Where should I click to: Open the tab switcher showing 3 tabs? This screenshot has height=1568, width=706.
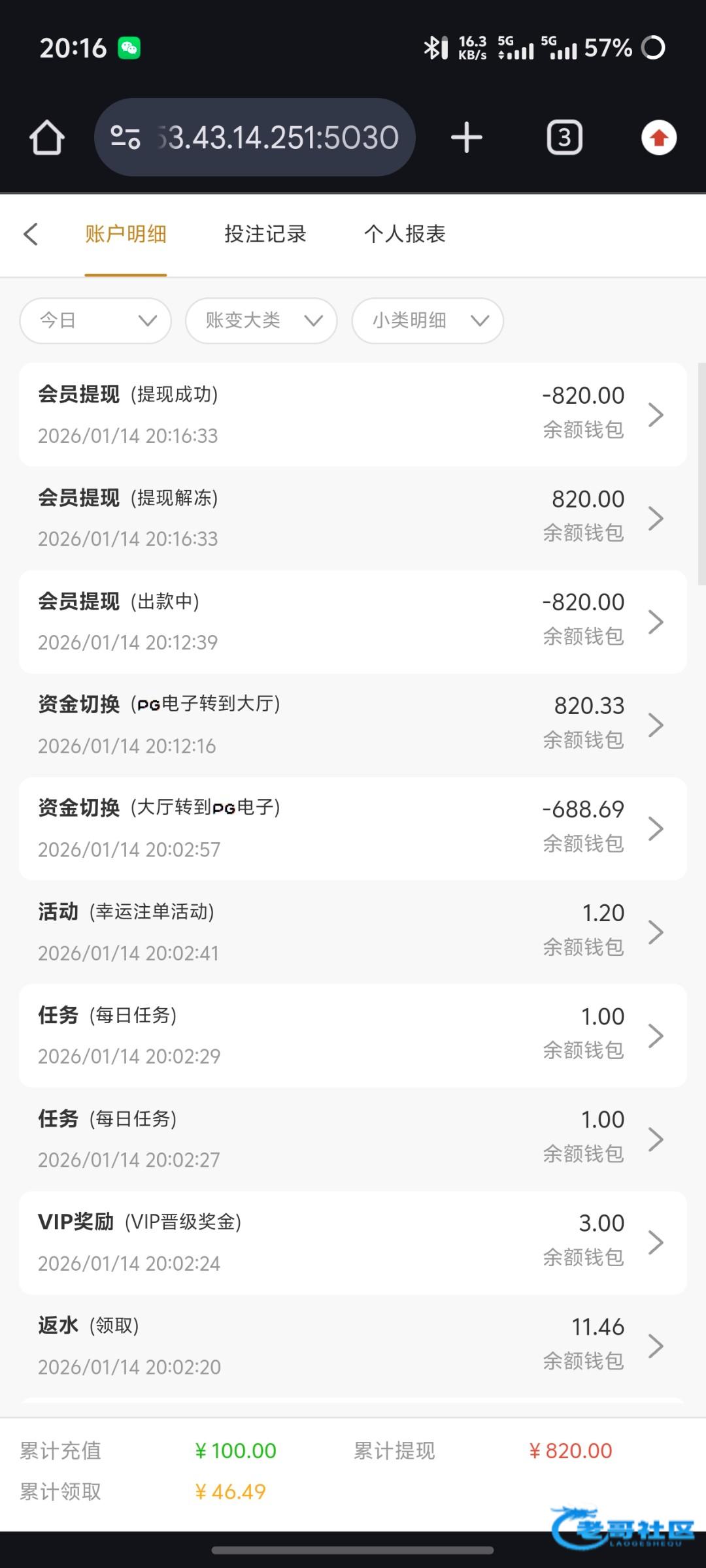point(564,138)
